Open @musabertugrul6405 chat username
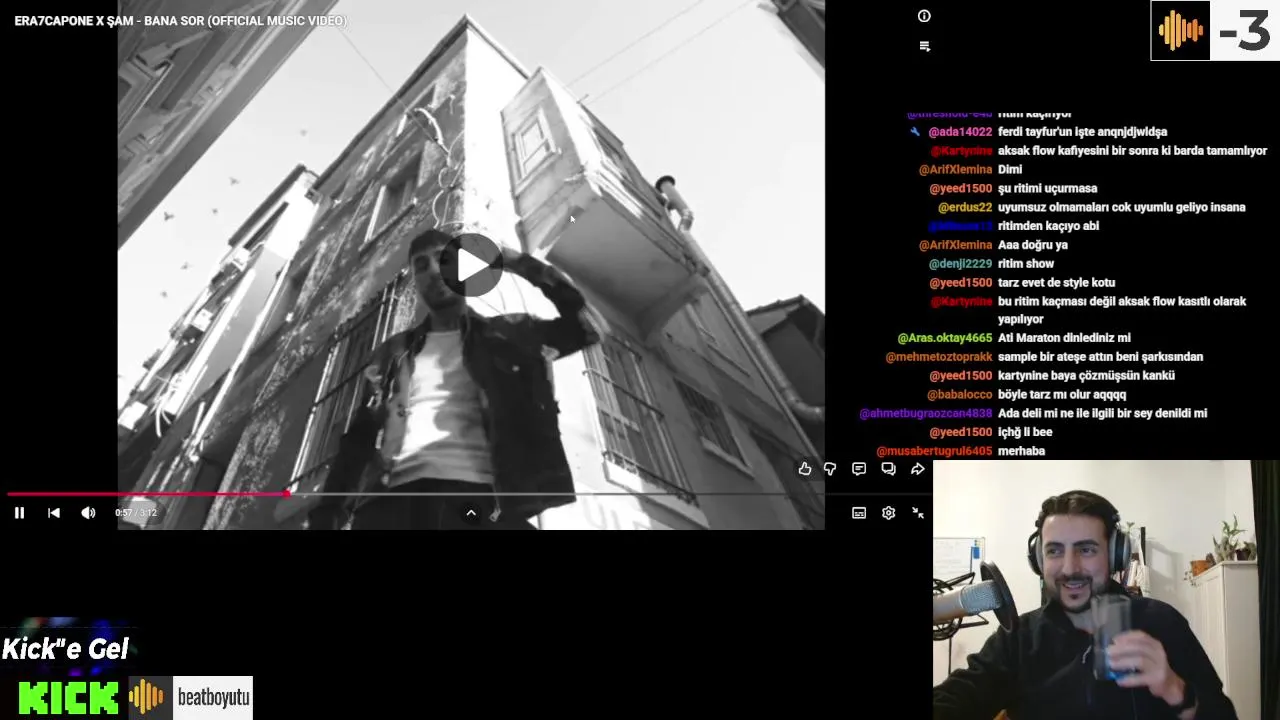The width and height of the screenshot is (1280, 720). click(934, 452)
